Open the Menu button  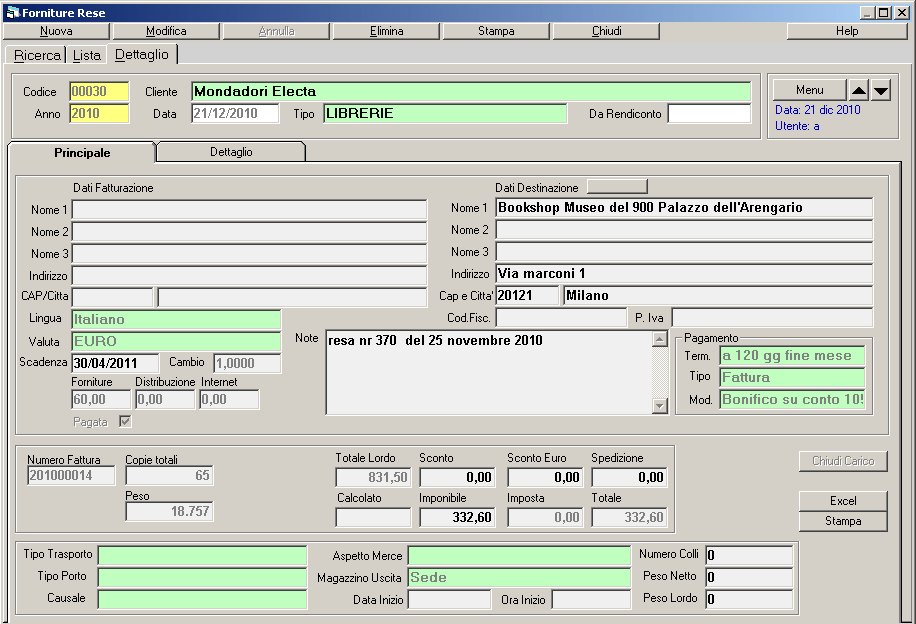pos(810,90)
